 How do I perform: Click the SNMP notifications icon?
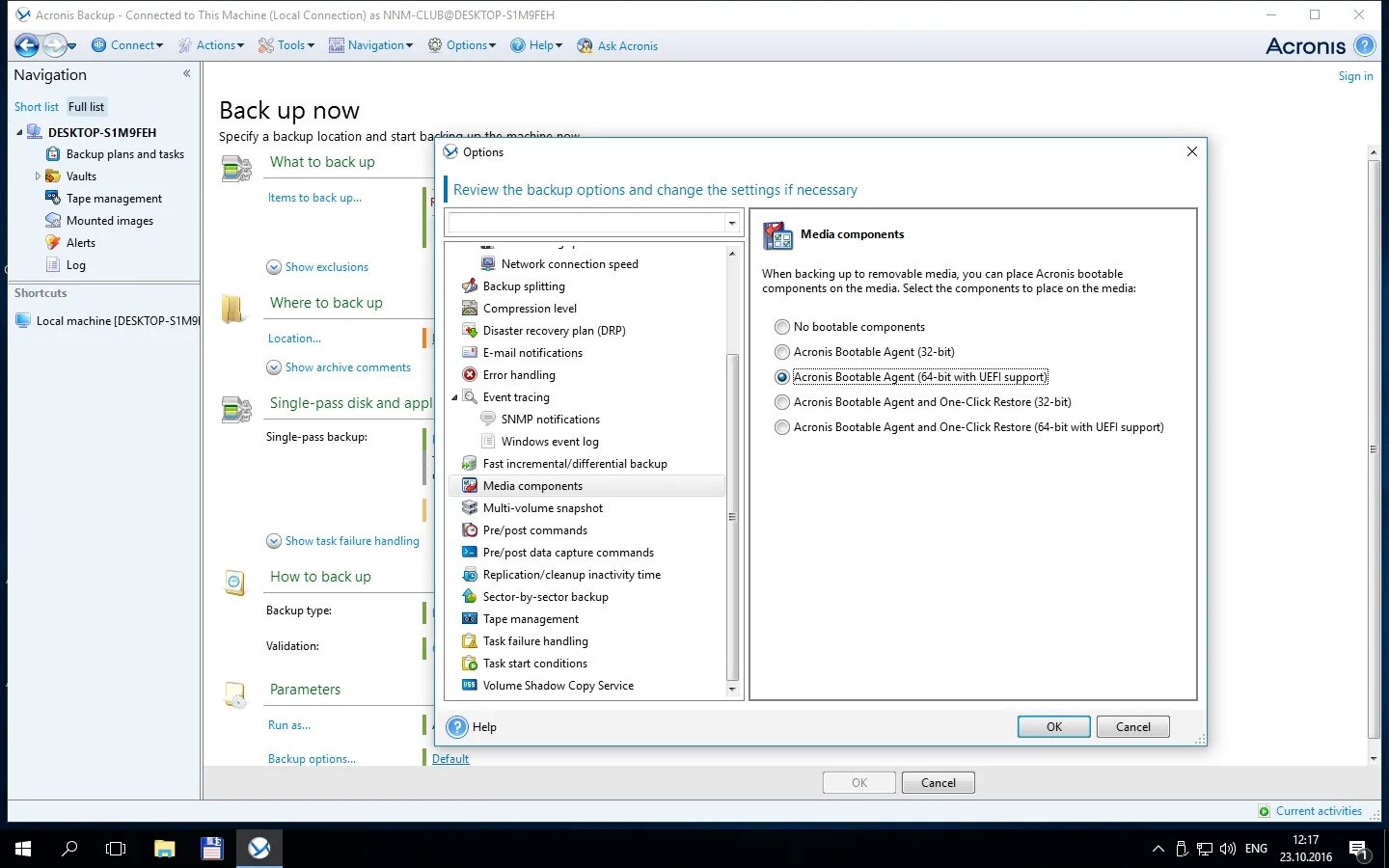tap(488, 419)
